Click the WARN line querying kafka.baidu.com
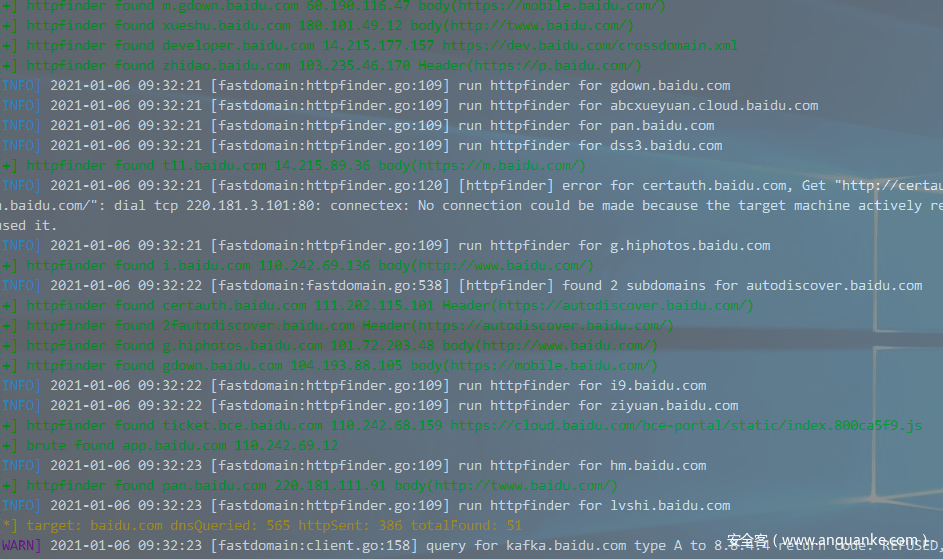This screenshot has width=943, height=559. (472, 546)
